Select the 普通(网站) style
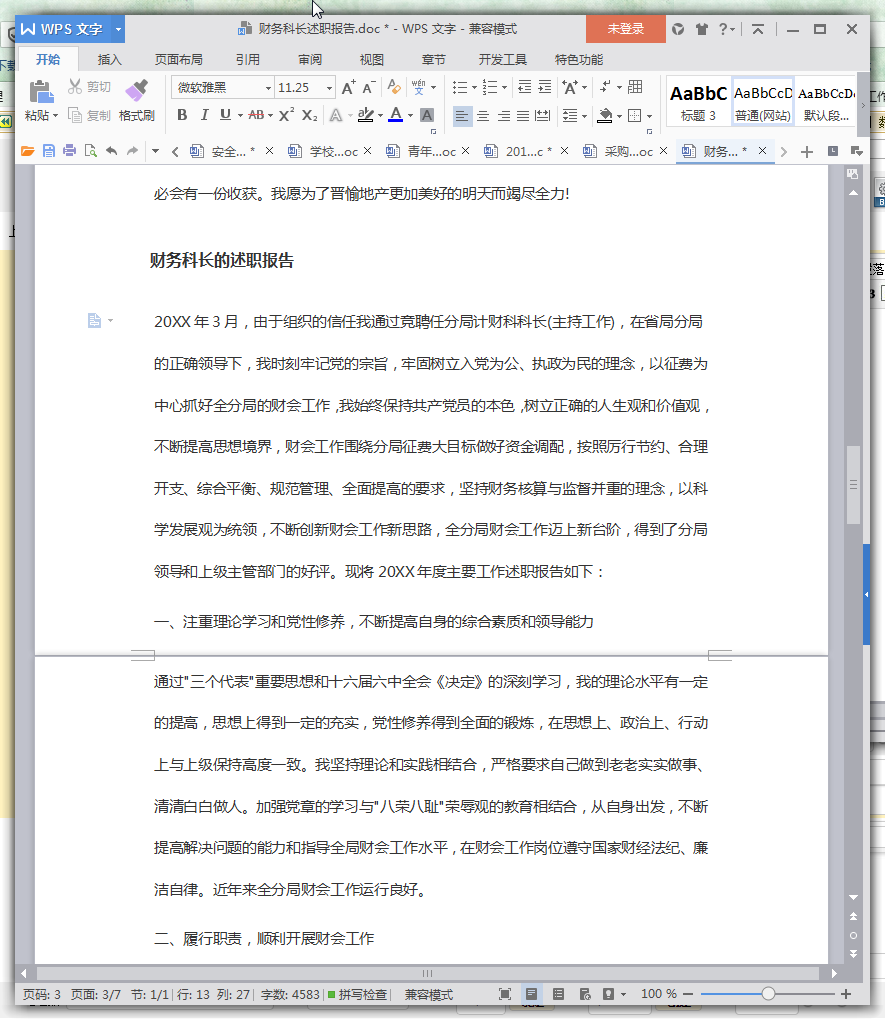The height and width of the screenshot is (1020, 885). (x=763, y=103)
